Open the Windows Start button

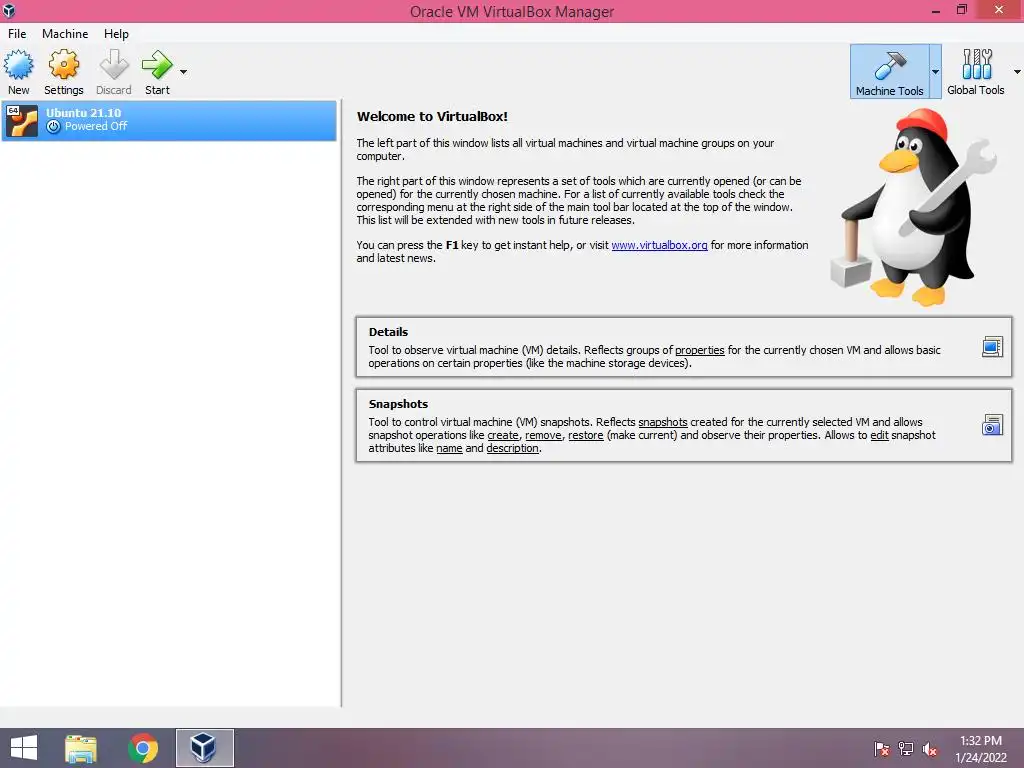click(x=24, y=748)
